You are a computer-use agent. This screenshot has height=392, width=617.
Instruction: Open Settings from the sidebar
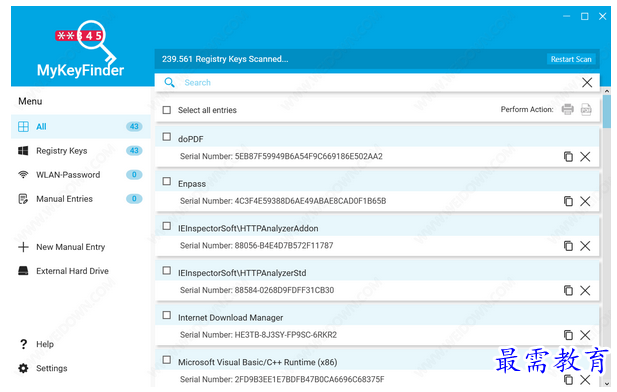43,368
